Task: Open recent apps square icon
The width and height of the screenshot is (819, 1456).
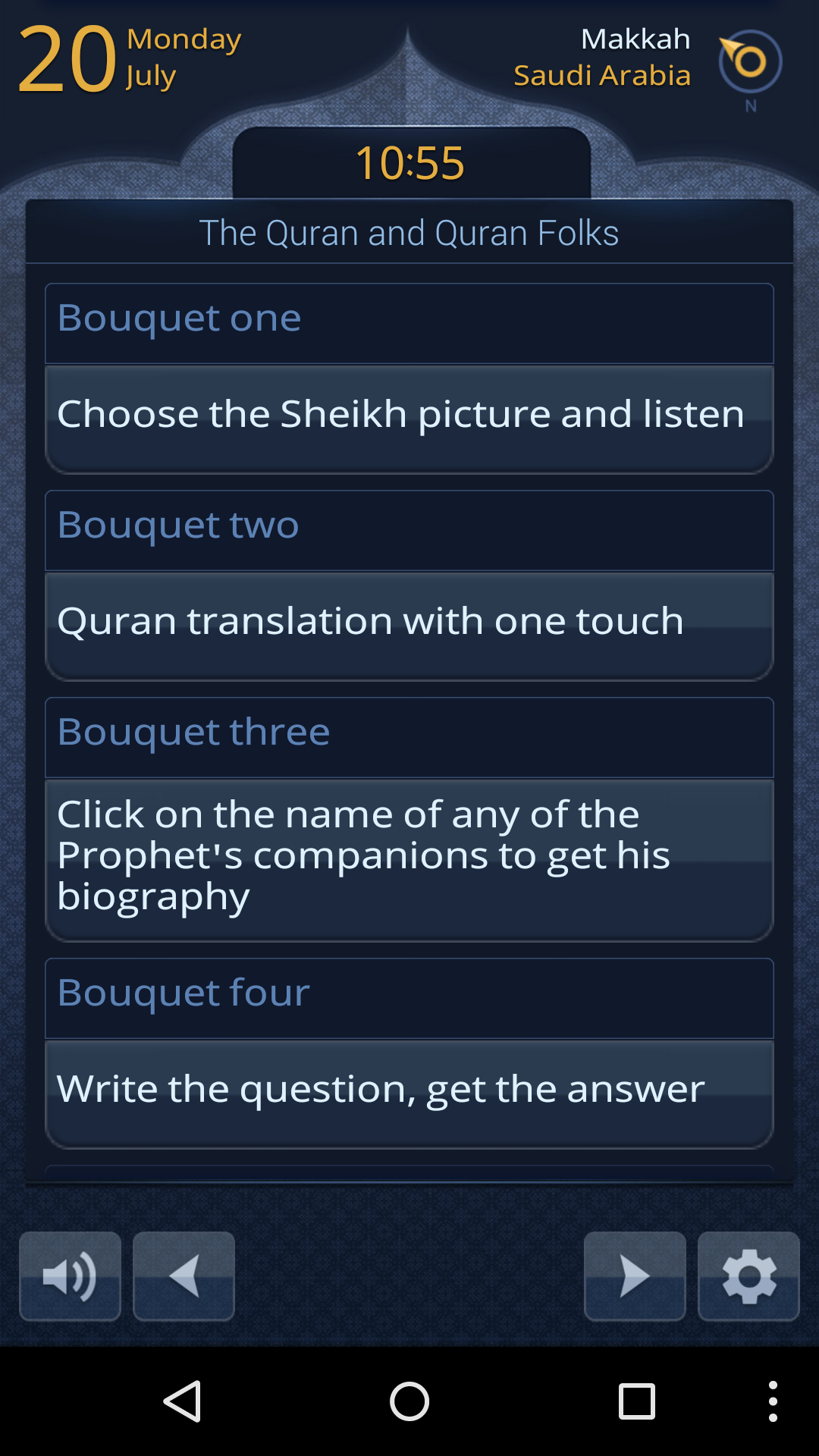Action: click(636, 1401)
